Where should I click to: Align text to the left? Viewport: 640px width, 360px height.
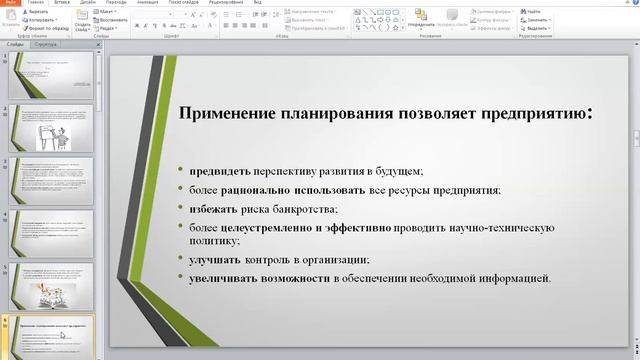point(226,26)
